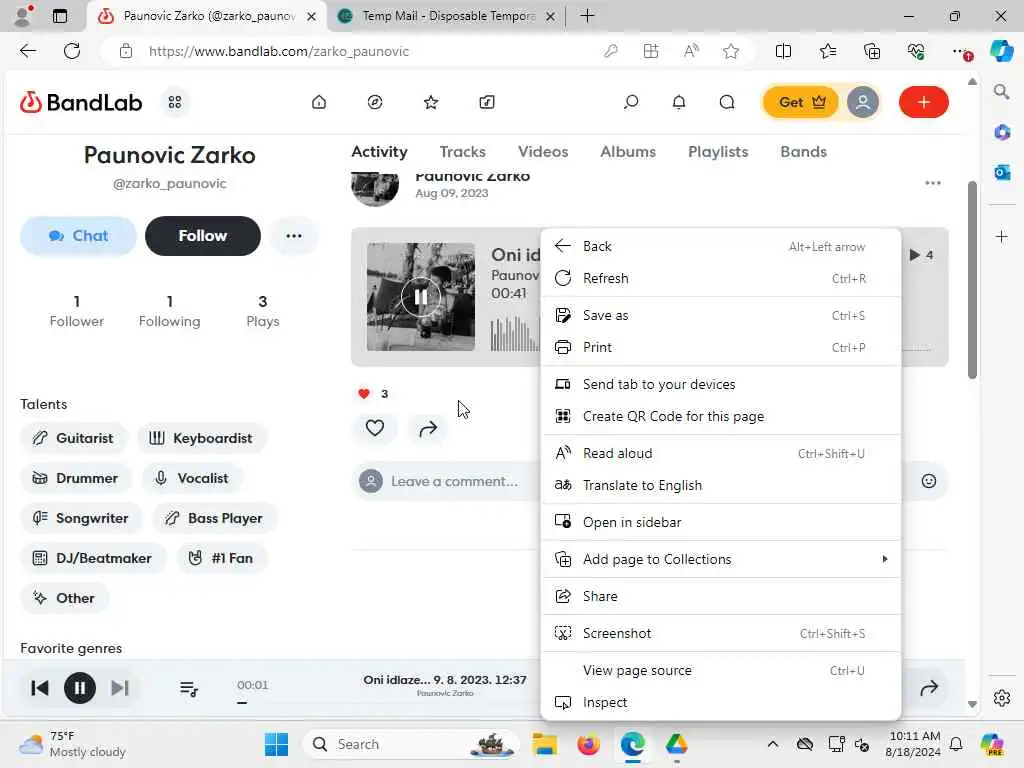
Task: Open the 1 Following list
Action: pos(169,311)
